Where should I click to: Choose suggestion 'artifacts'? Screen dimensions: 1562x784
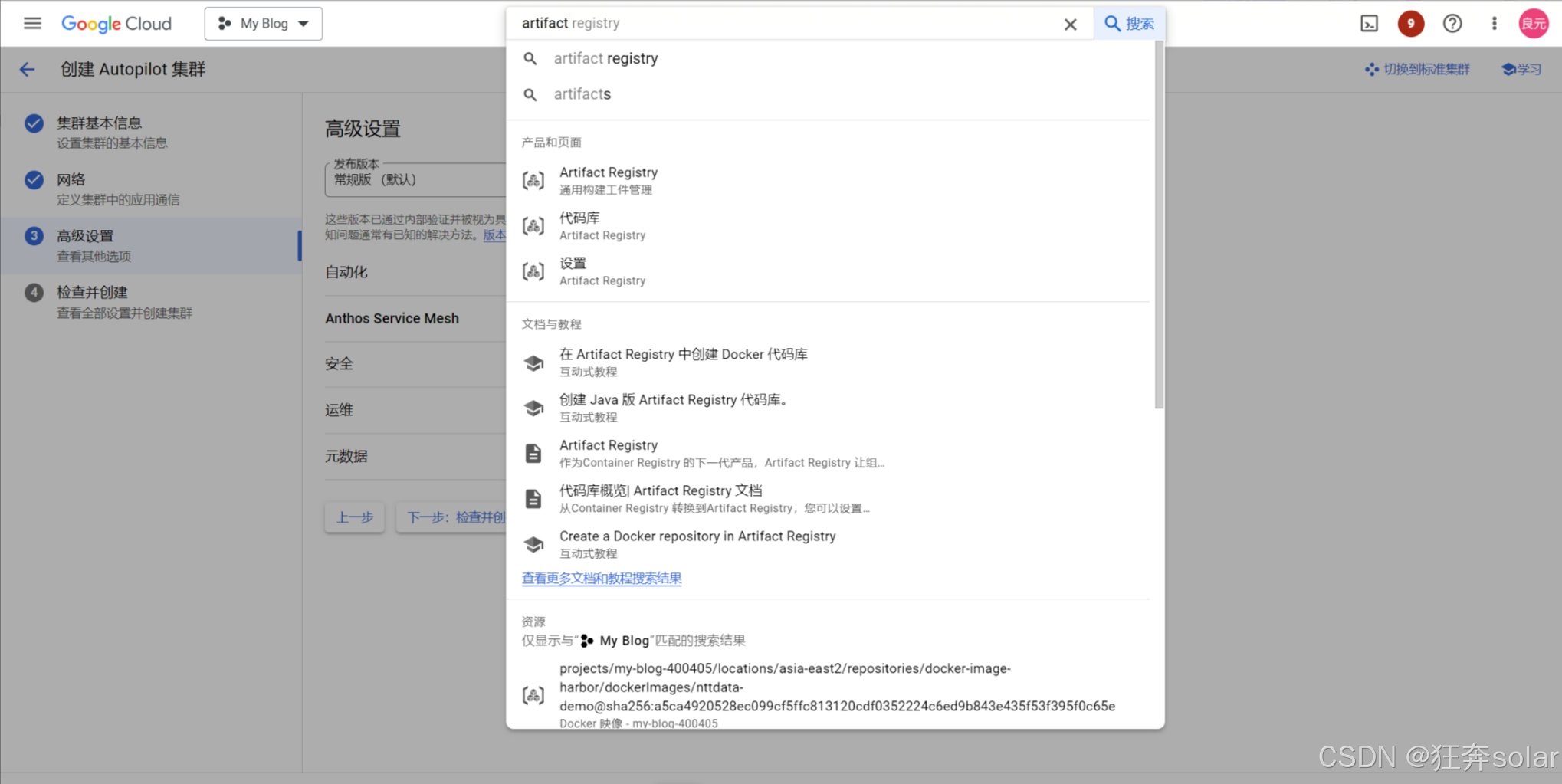[828, 94]
